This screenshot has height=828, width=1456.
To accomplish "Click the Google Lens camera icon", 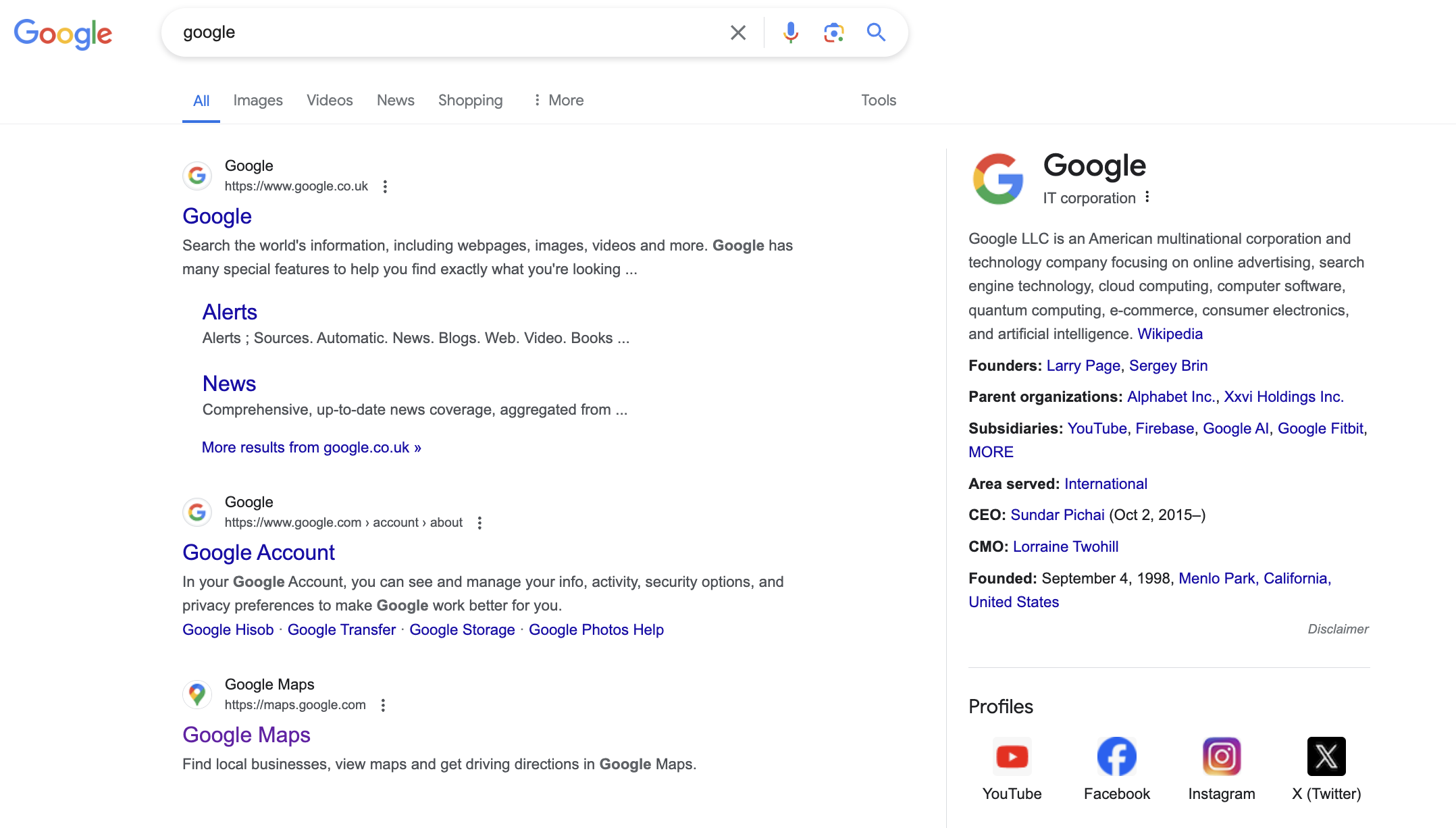I will (833, 33).
